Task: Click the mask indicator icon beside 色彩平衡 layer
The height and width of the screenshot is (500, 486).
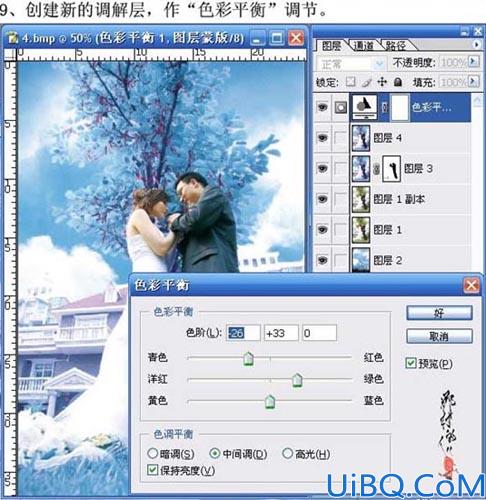Action: (340, 107)
